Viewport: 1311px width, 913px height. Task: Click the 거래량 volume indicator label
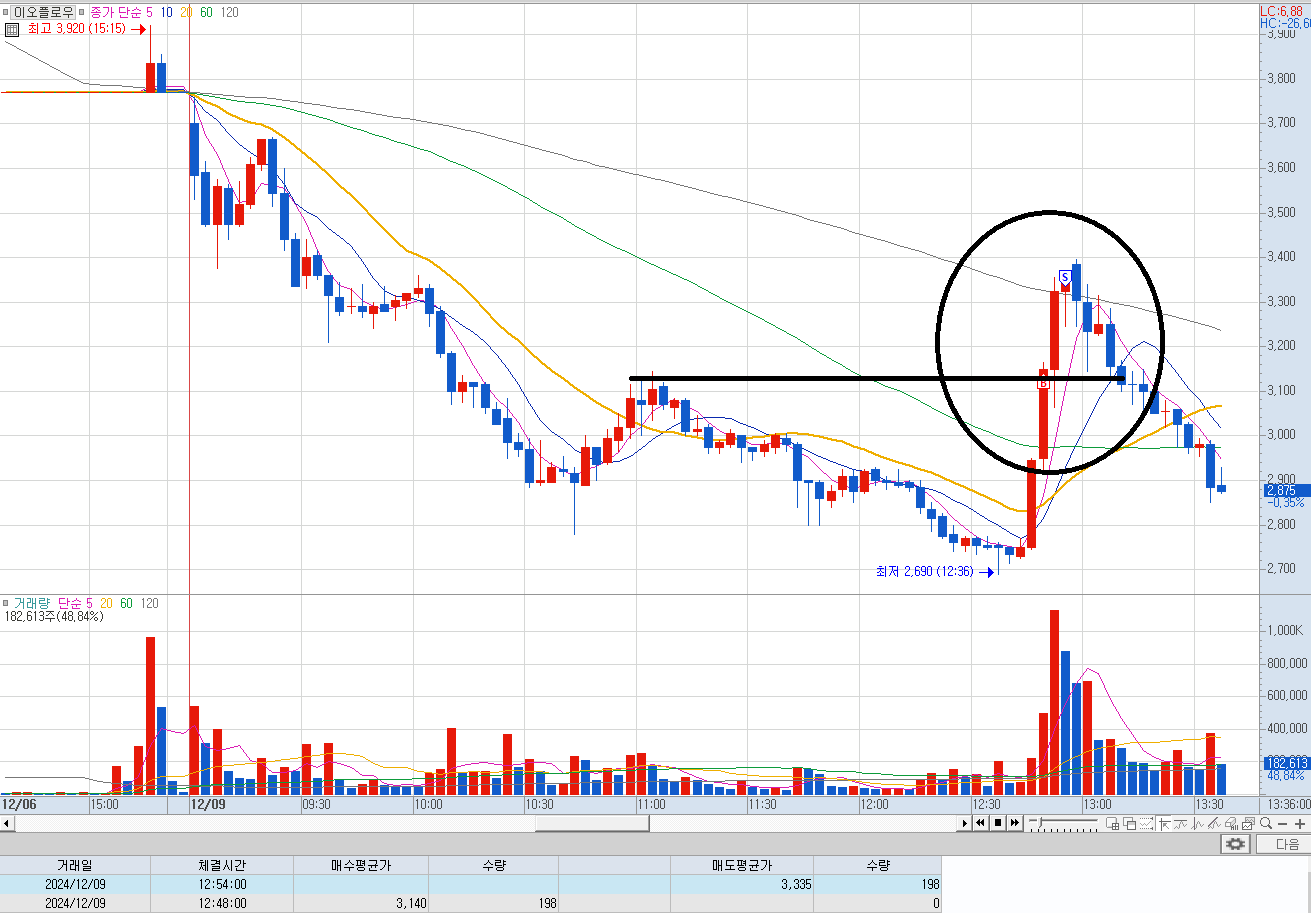pyautogui.click(x=31, y=603)
